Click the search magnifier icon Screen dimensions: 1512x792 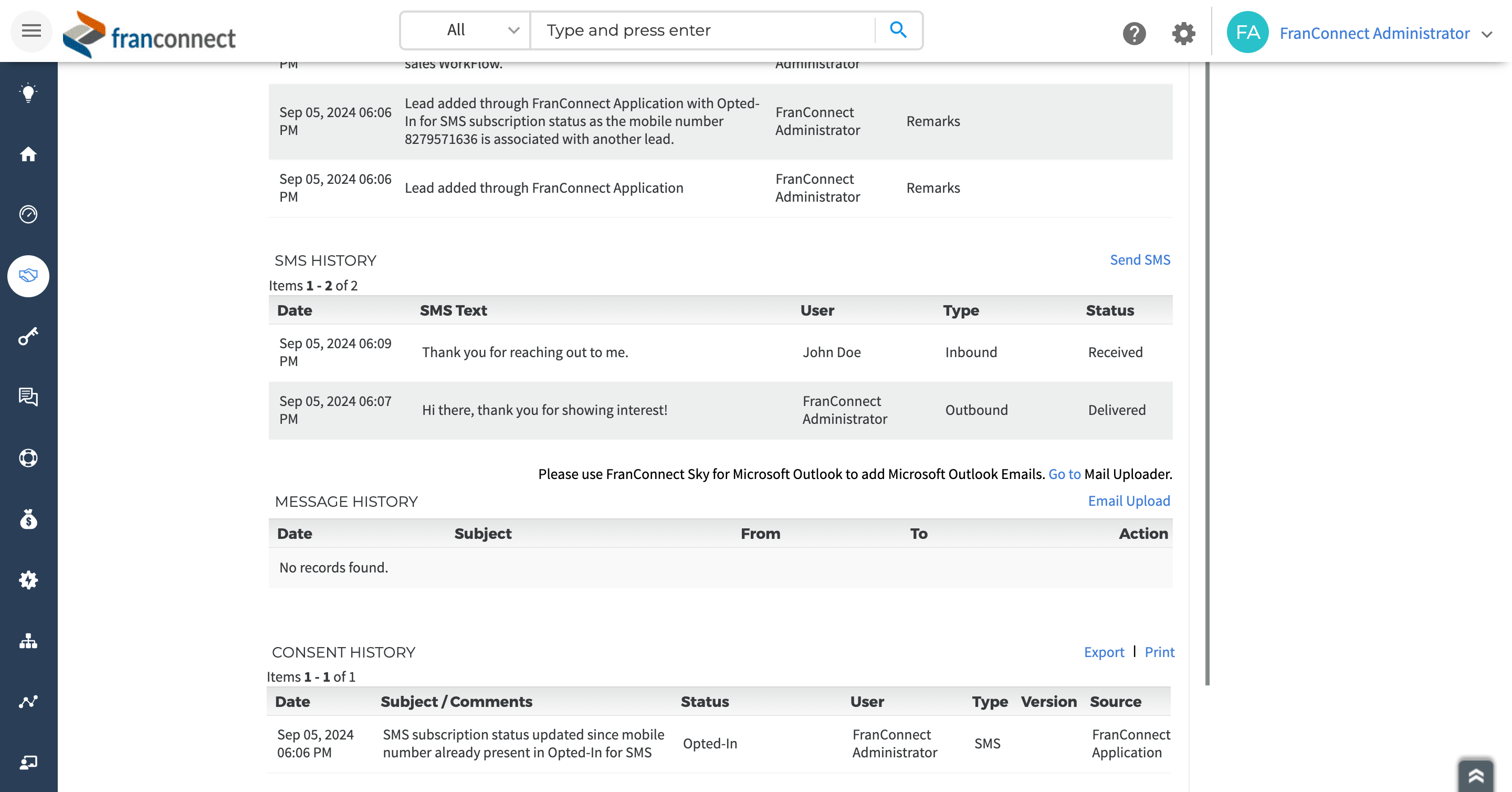tap(898, 30)
